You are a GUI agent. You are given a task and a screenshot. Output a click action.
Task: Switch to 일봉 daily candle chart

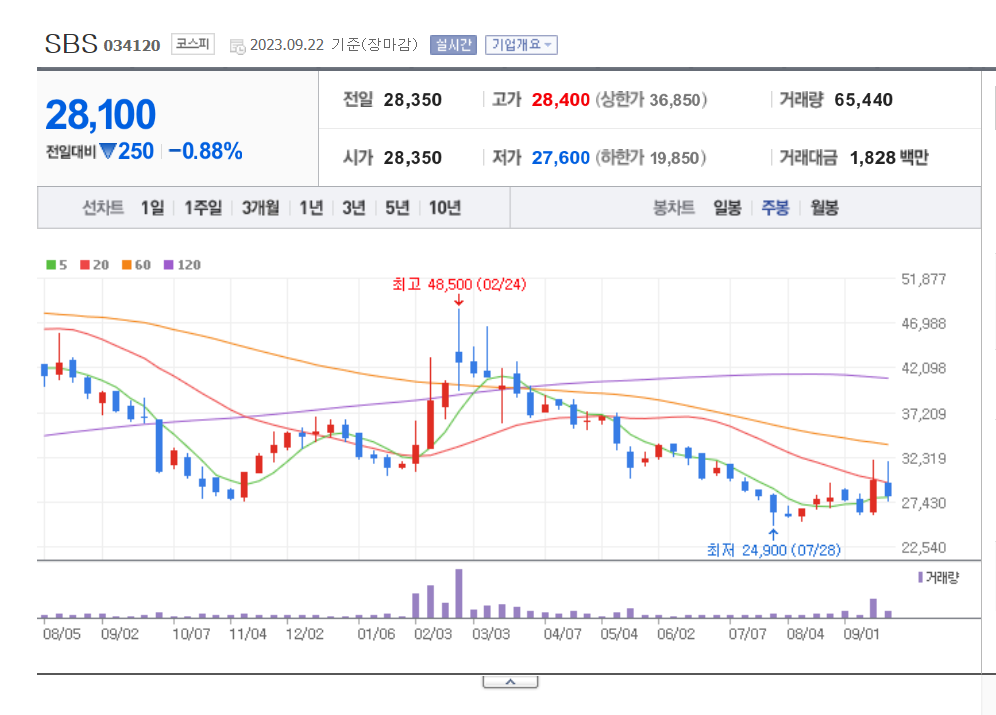point(727,208)
